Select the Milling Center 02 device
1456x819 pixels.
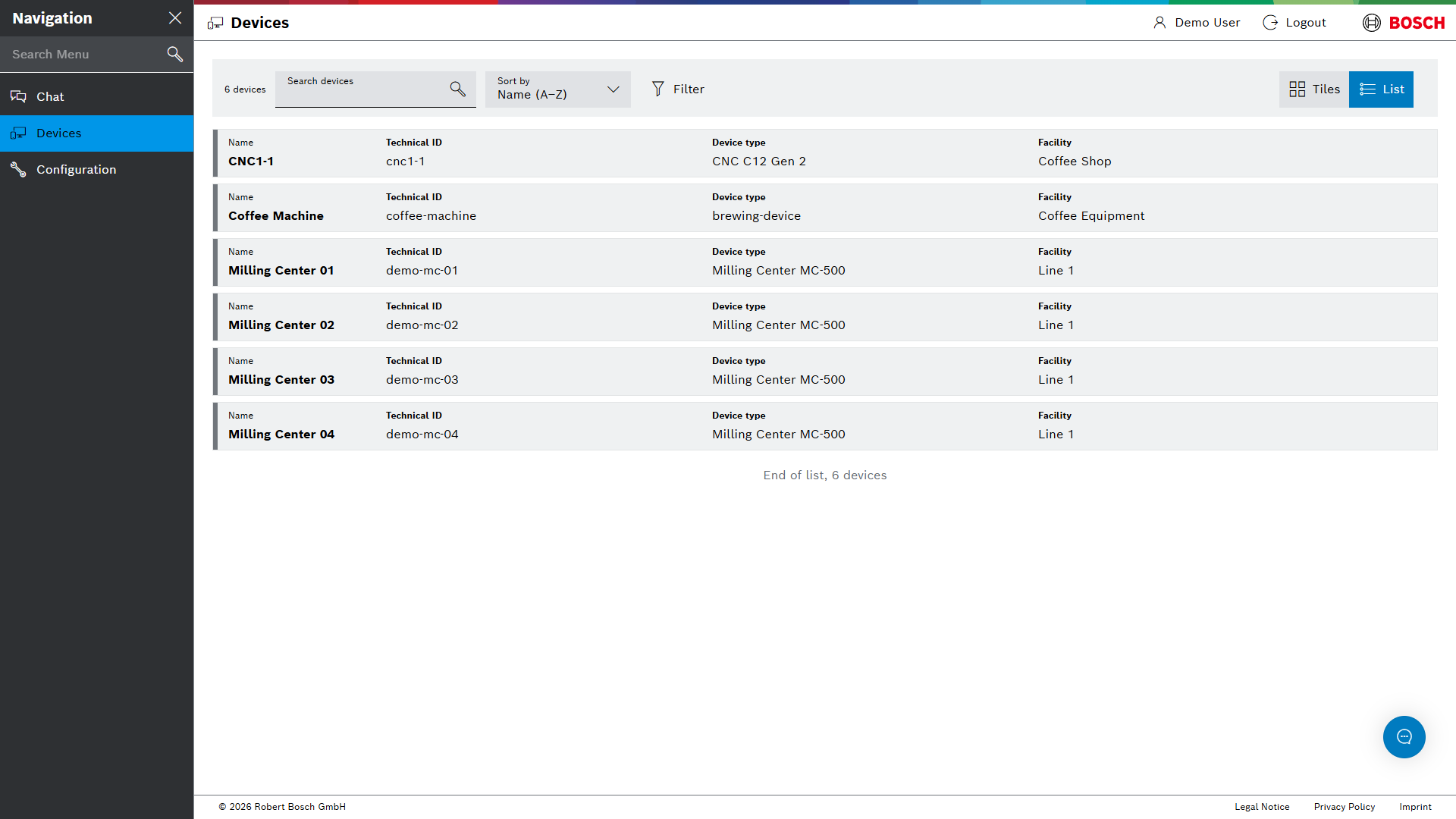[825, 317]
